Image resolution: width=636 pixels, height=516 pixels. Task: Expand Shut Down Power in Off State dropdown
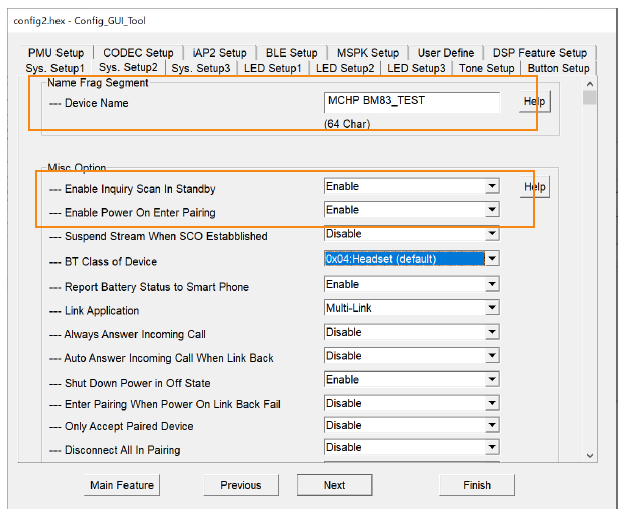(491, 381)
